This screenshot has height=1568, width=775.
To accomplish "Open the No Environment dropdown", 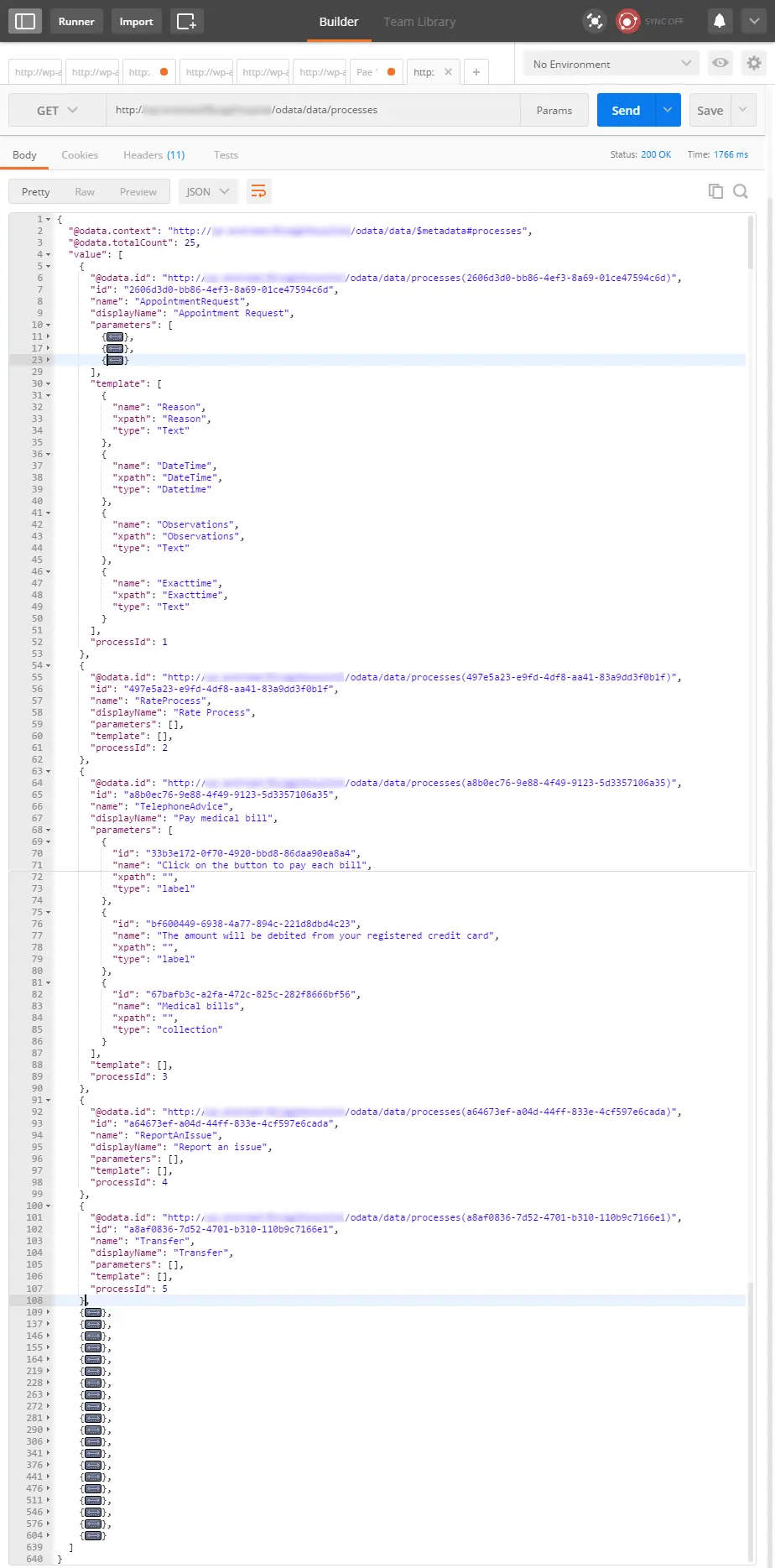I will pos(612,64).
